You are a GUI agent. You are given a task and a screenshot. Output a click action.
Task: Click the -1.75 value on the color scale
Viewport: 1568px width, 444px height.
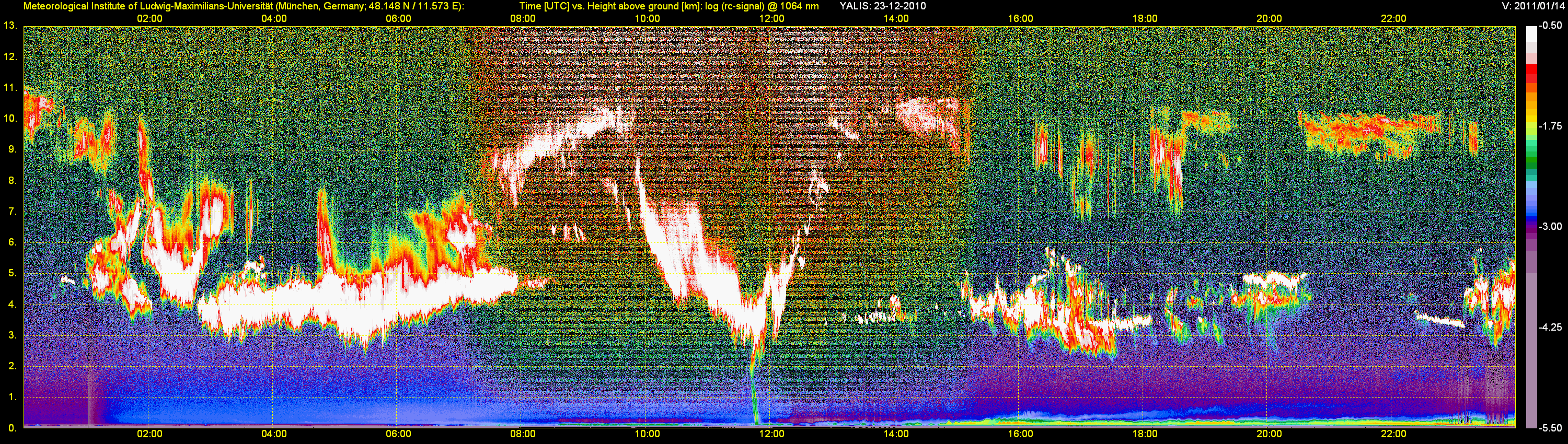[x=1550, y=126]
